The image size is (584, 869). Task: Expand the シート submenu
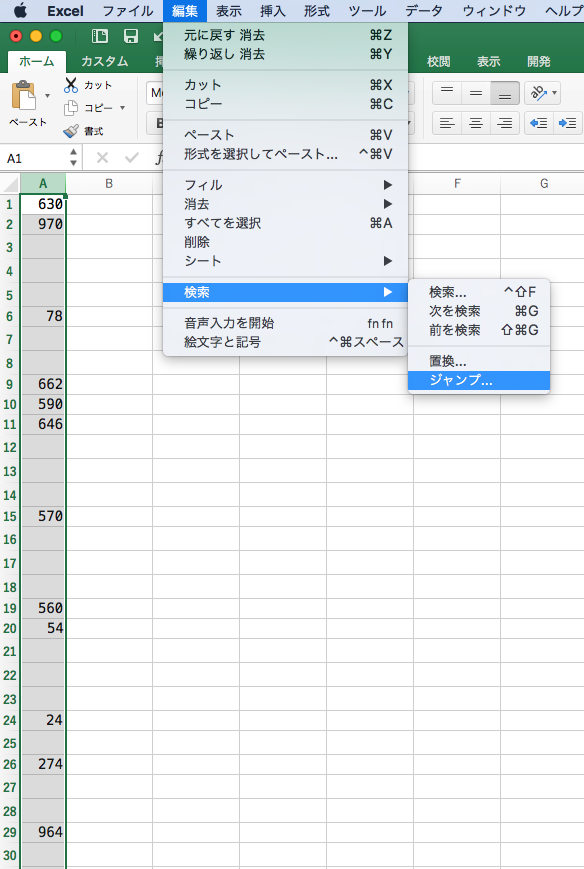(285, 260)
